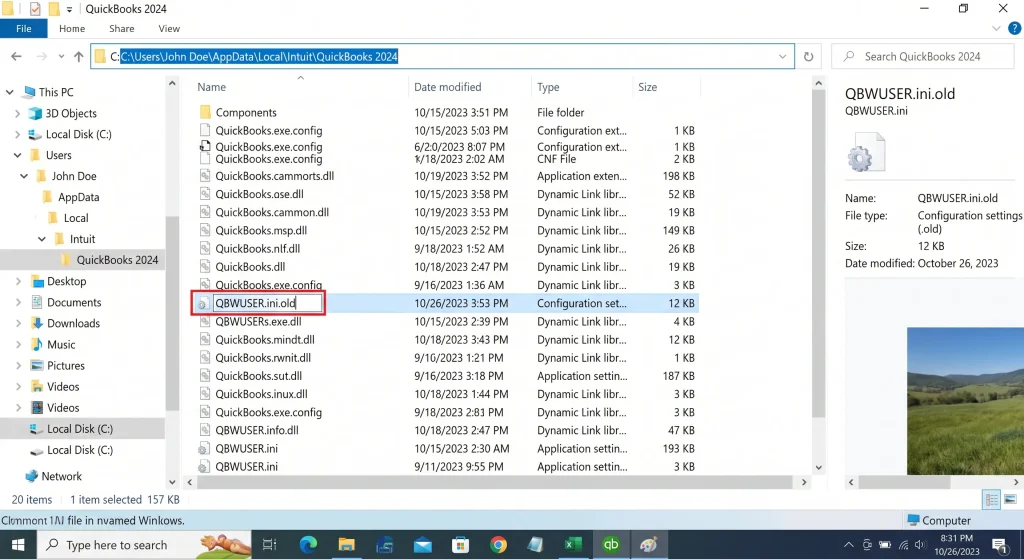
Task: Collapse the John Doe tree node
Action: coord(24,176)
